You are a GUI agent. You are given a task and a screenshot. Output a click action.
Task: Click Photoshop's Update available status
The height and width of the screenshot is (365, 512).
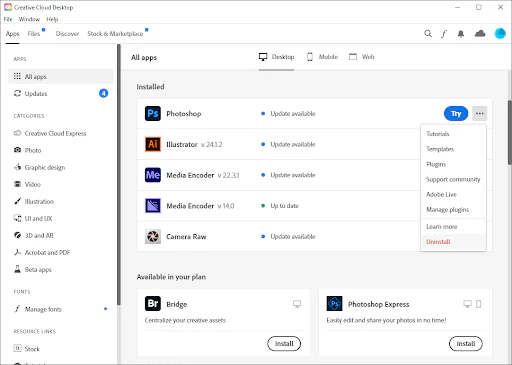click(288, 114)
